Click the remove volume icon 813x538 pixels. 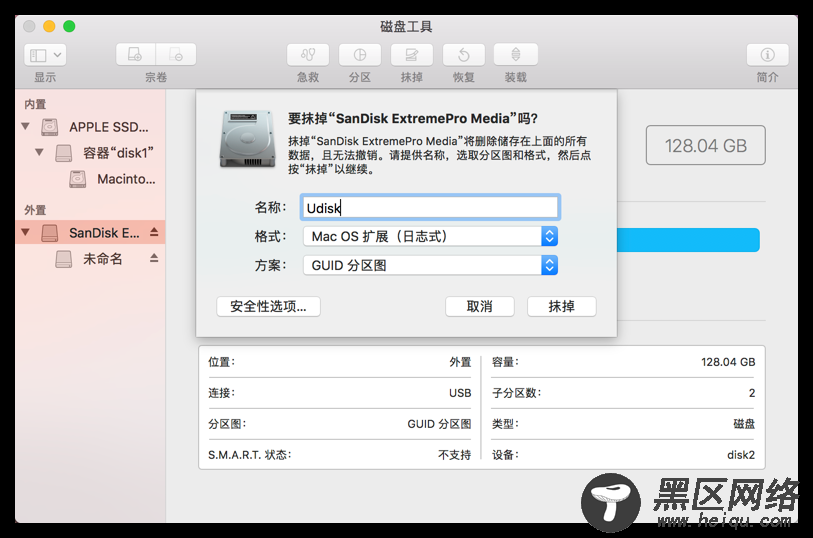coord(176,54)
